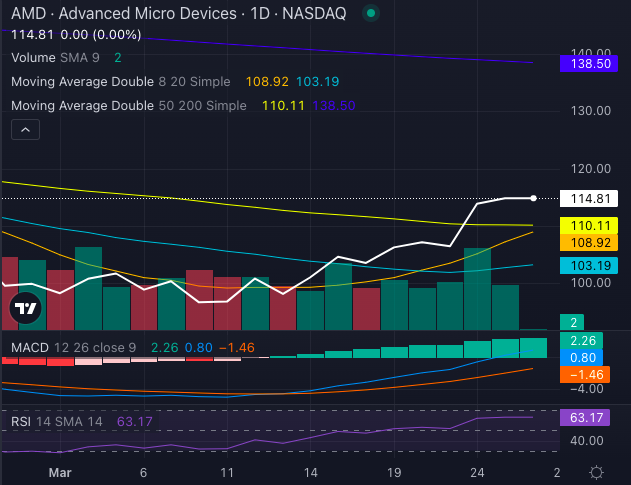This screenshot has width=631, height=485.
Task: Click the TradingView logo on chart
Action: (x=25, y=311)
